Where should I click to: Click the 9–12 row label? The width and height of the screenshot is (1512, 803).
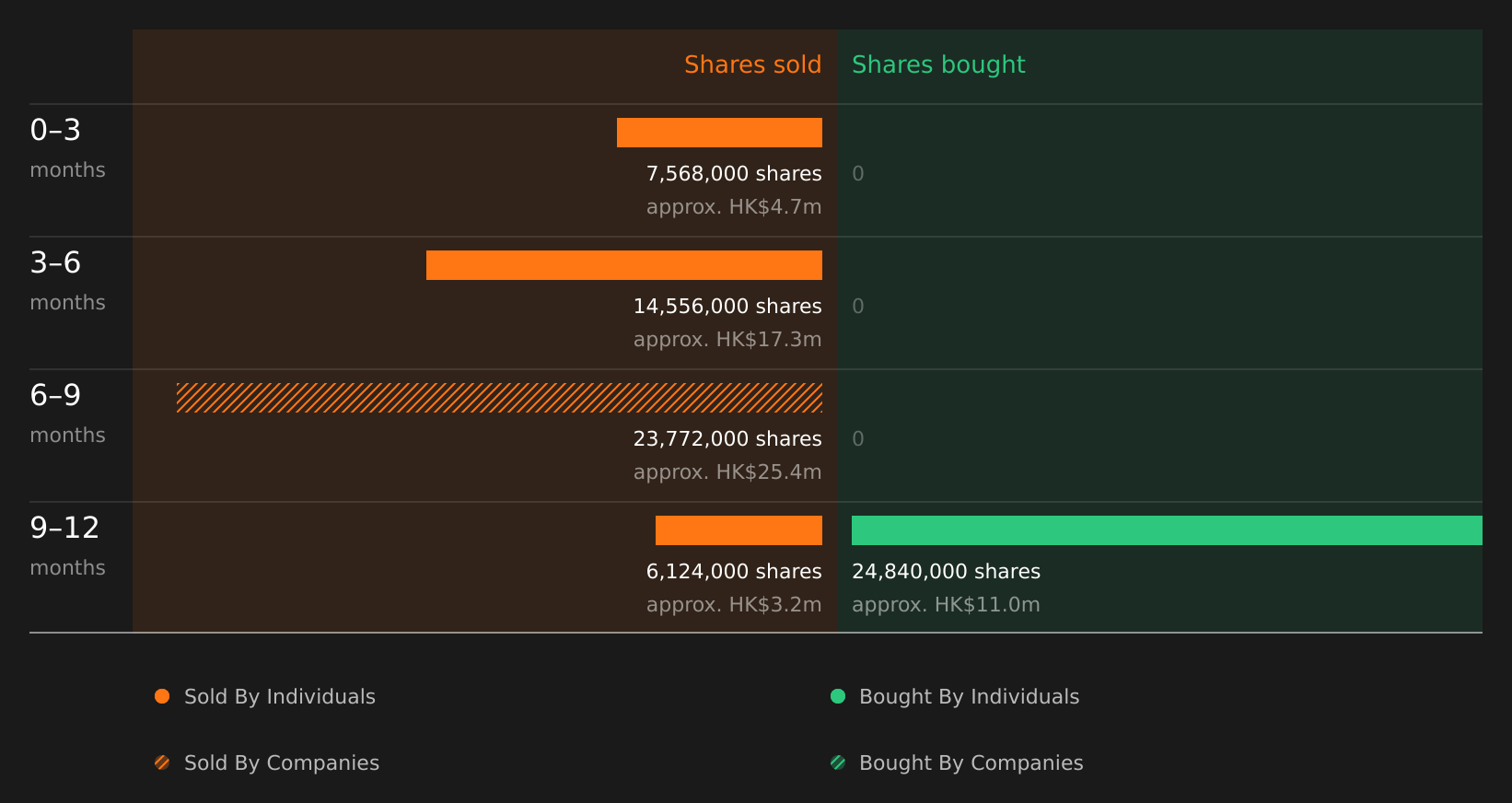point(64,528)
